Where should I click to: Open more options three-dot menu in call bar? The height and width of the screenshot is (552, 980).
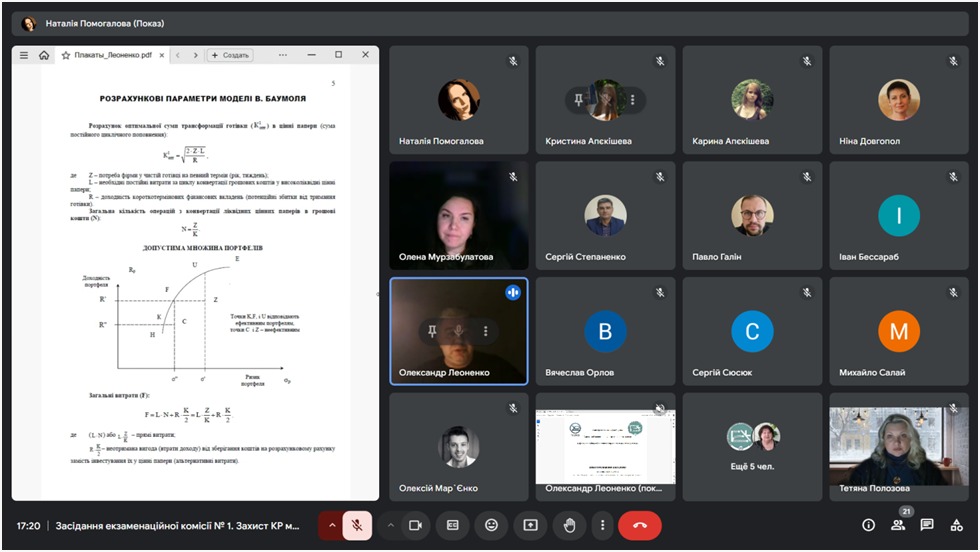(x=601, y=525)
